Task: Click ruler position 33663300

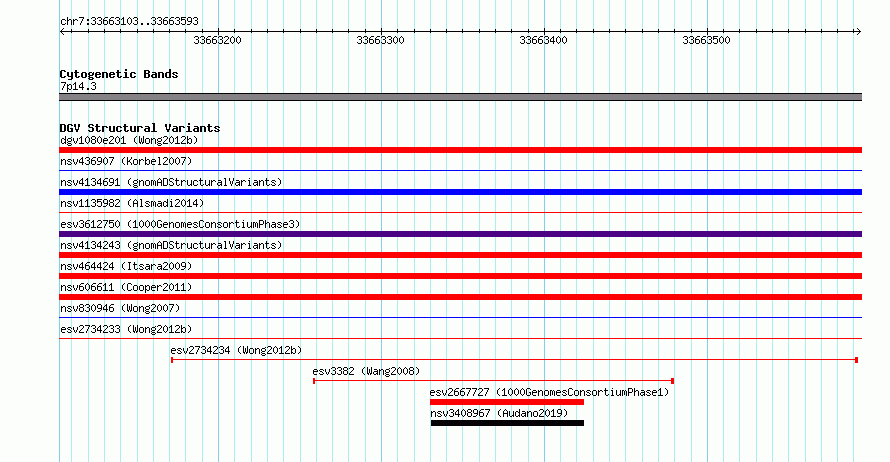Action: (380, 40)
